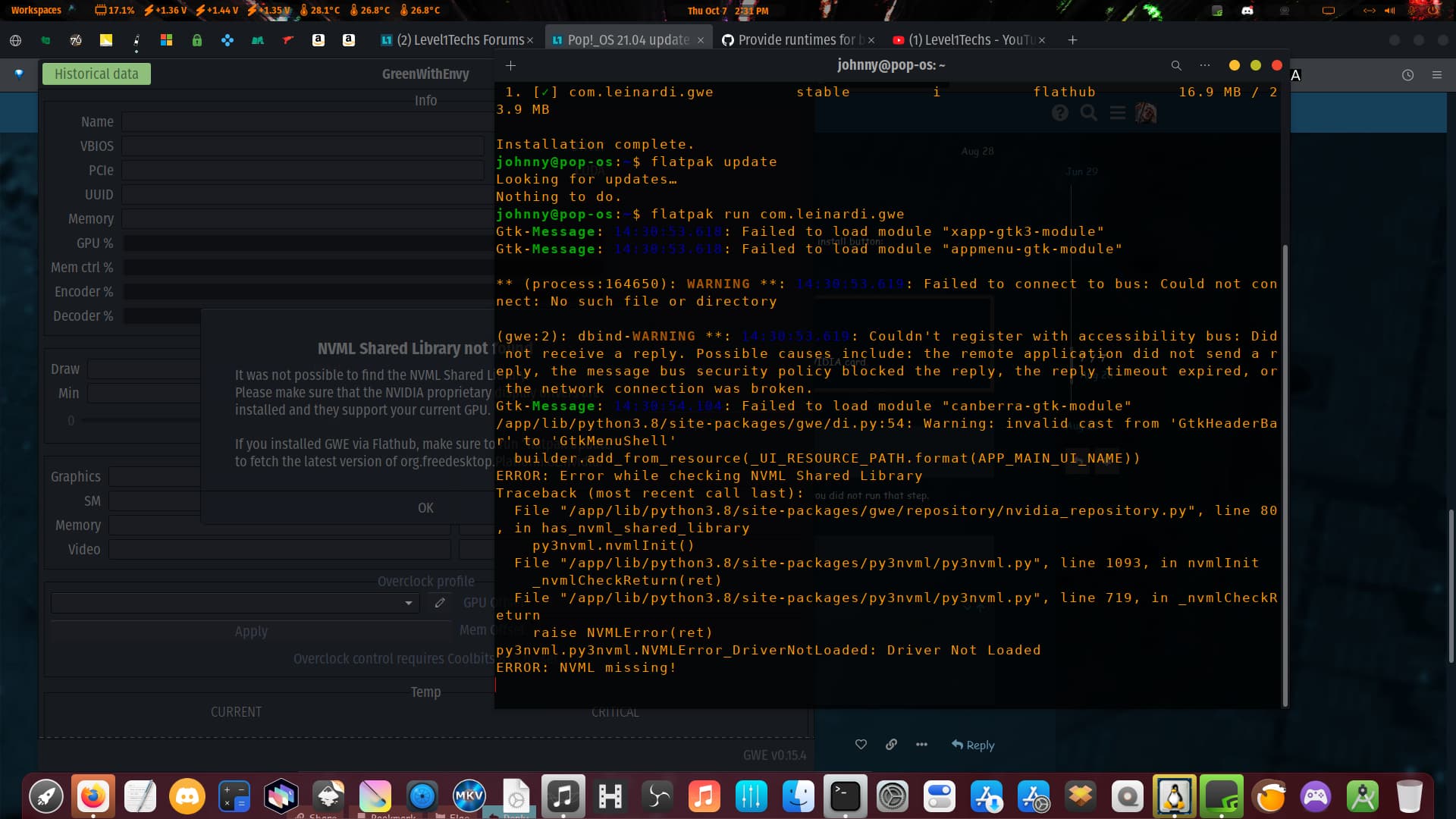The height and width of the screenshot is (819, 1456).
Task: Open the terminal three-dot options menu
Action: point(1205,65)
